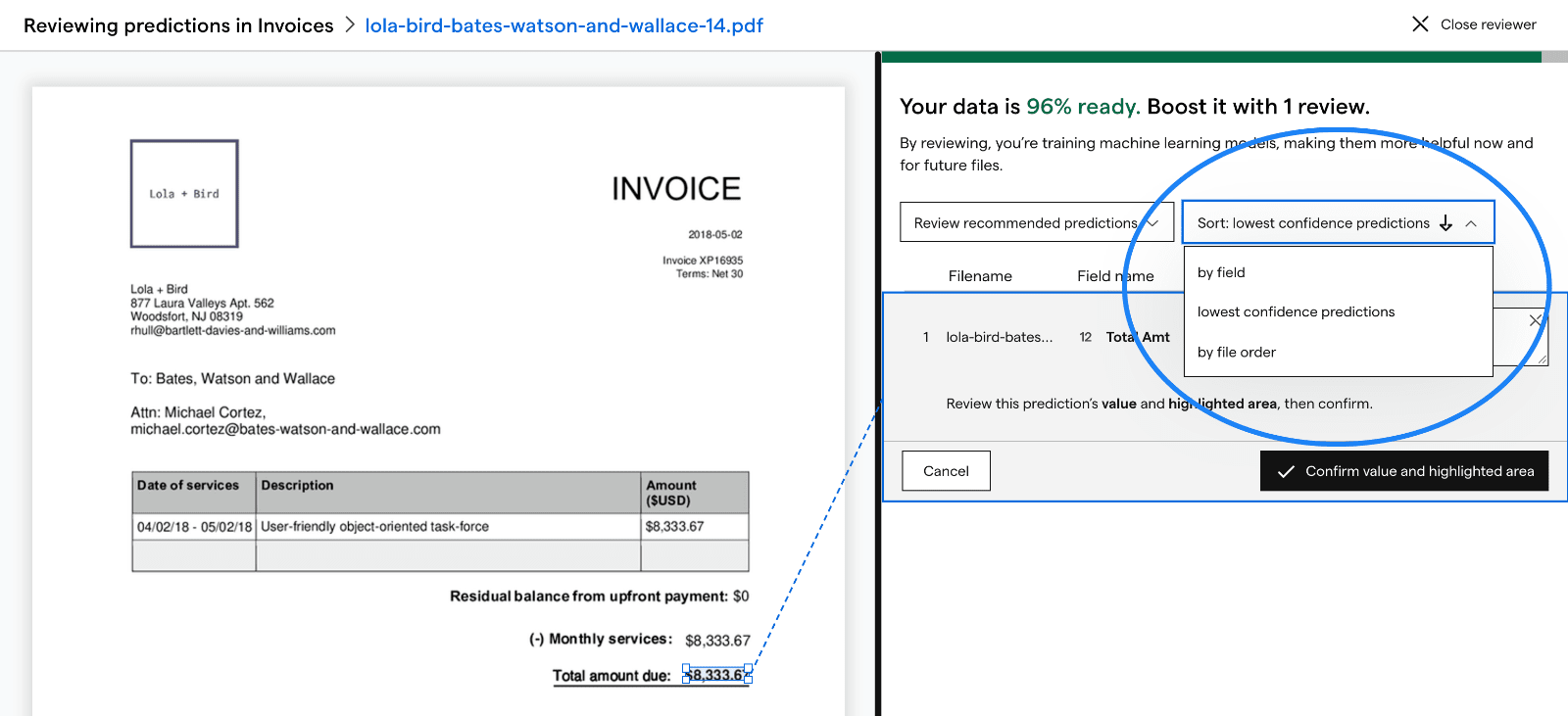1568x716 pixels.
Task: Click the sort direction down-arrow icon
Action: (x=1445, y=223)
